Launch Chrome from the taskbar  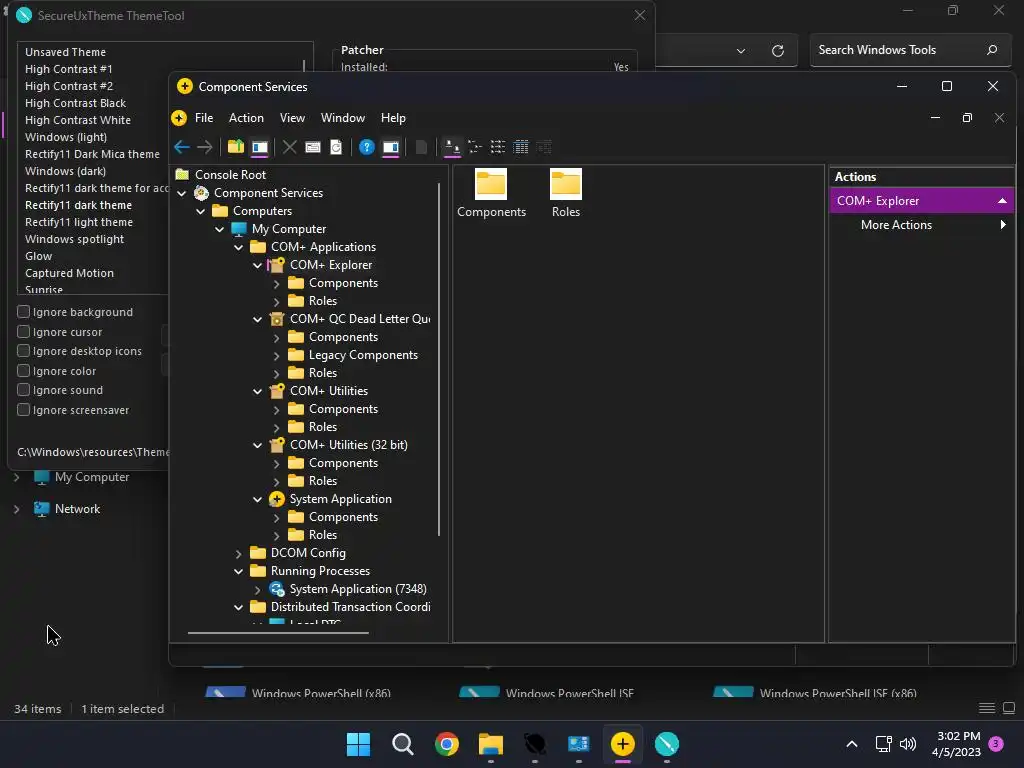447,744
